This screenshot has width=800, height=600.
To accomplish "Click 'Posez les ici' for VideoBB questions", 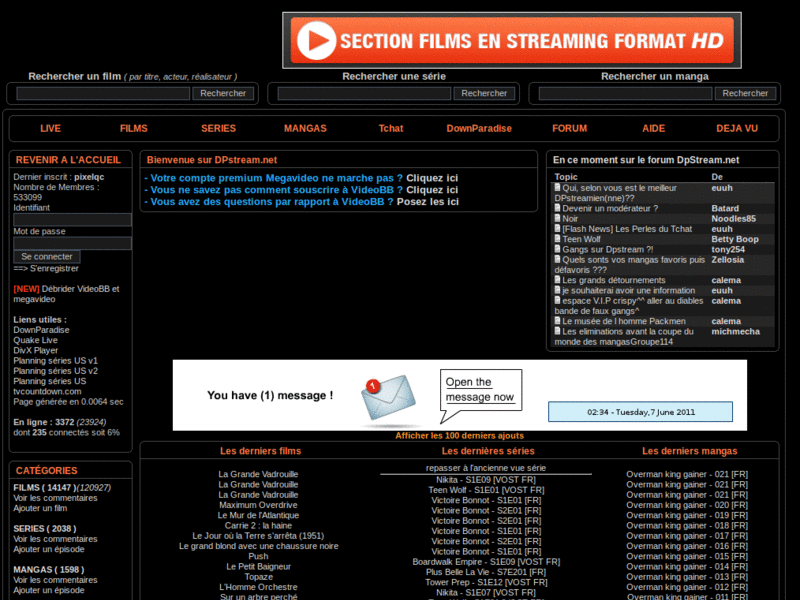I will click(428, 202).
